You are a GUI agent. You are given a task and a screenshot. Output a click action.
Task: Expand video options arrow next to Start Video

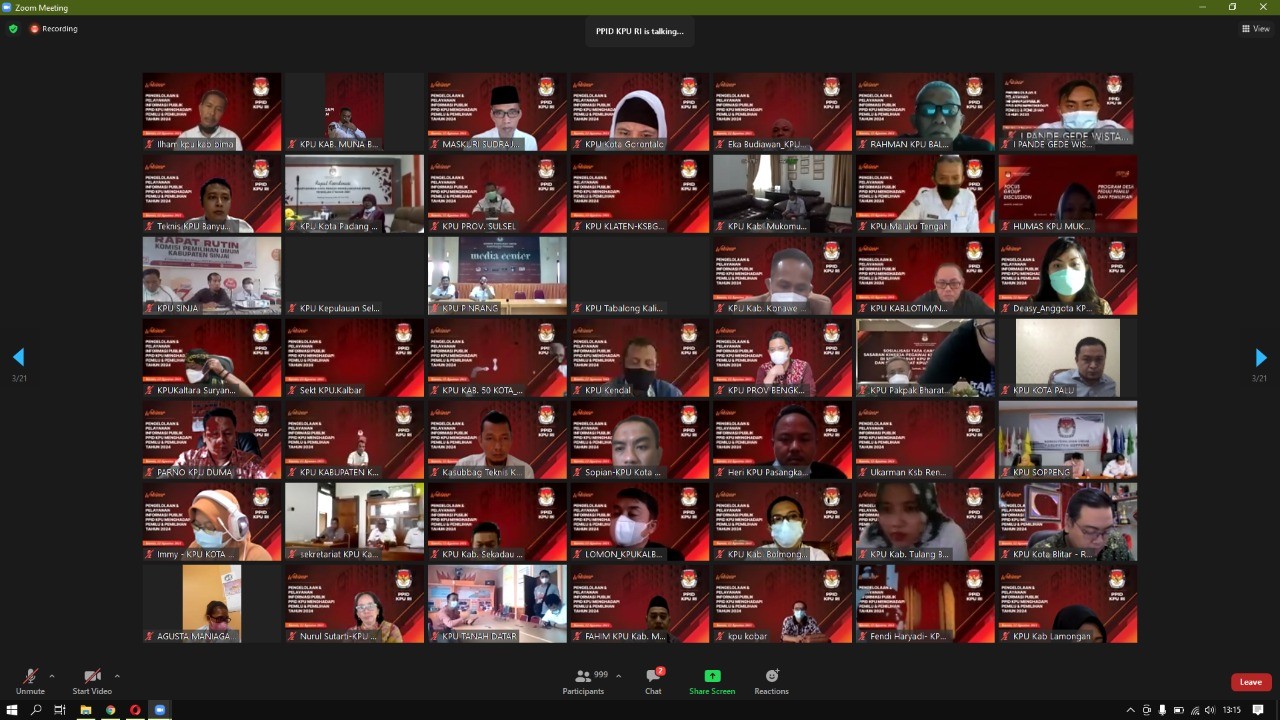pyautogui.click(x=117, y=676)
